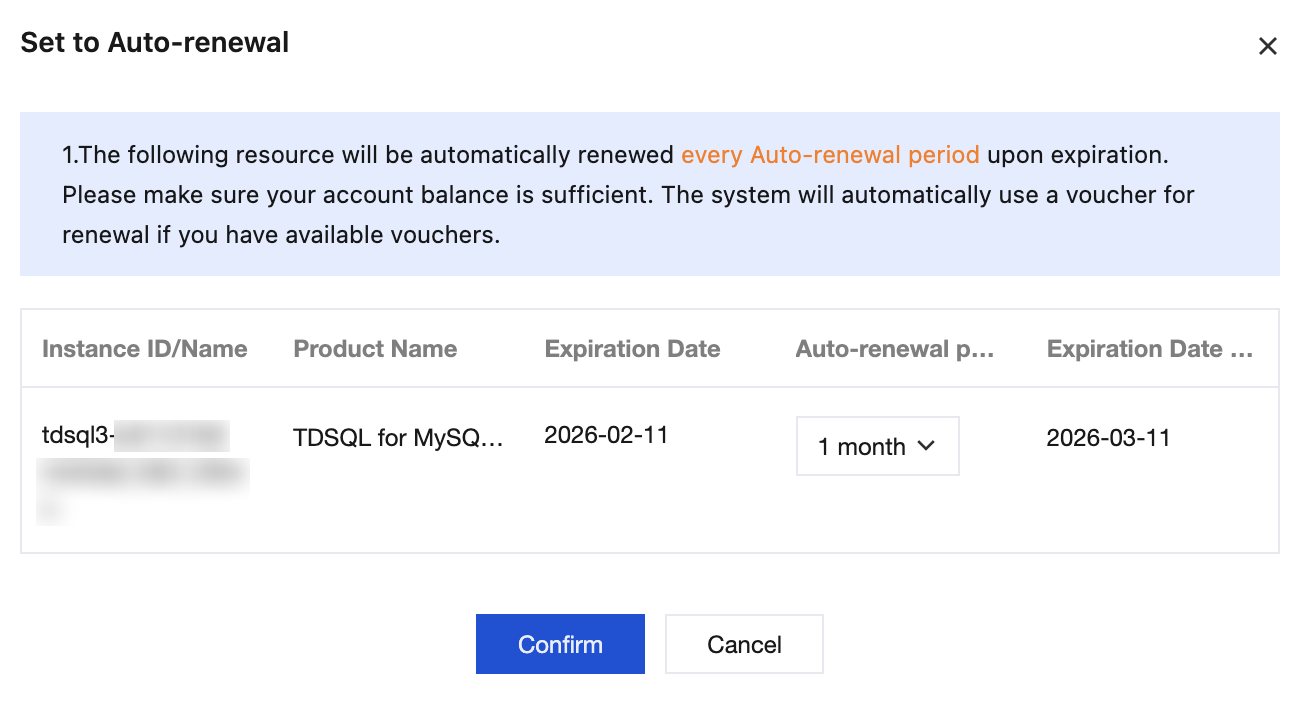Image resolution: width=1308 pixels, height=702 pixels.
Task: Open the 1 month renewal period dropdown
Action: (877, 447)
